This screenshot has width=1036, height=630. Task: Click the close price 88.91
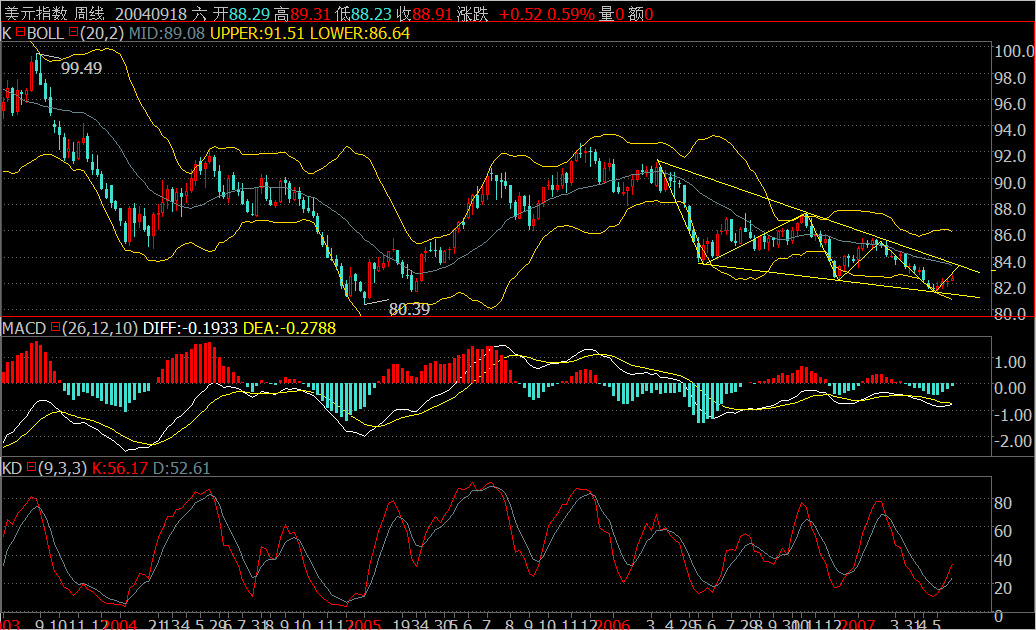[431, 14]
